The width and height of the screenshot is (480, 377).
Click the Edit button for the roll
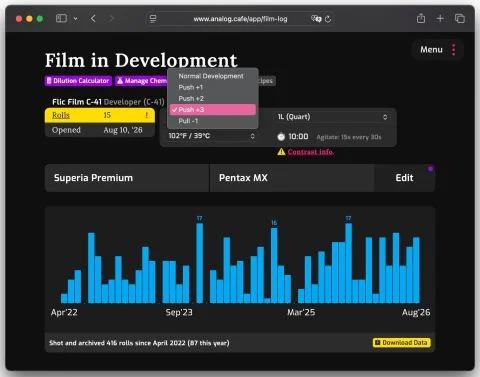pyautogui.click(x=404, y=178)
